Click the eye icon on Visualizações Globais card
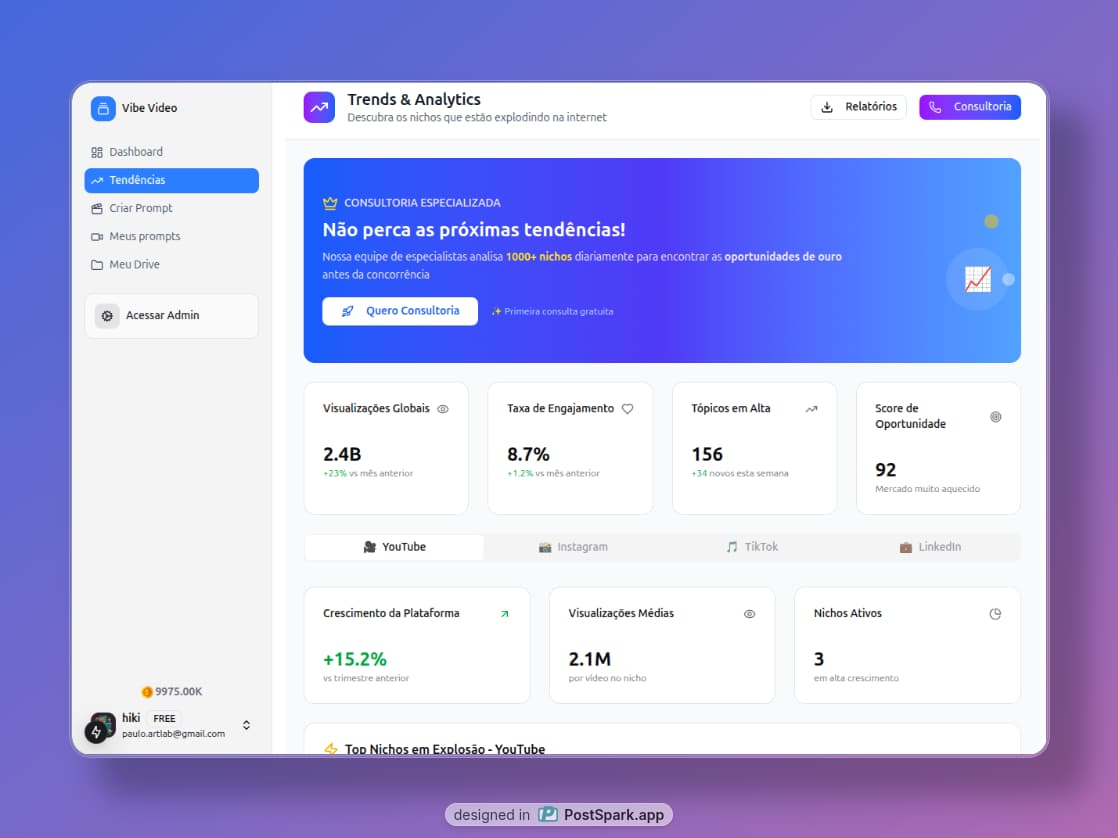 pyautogui.click(x=443, y=409)
